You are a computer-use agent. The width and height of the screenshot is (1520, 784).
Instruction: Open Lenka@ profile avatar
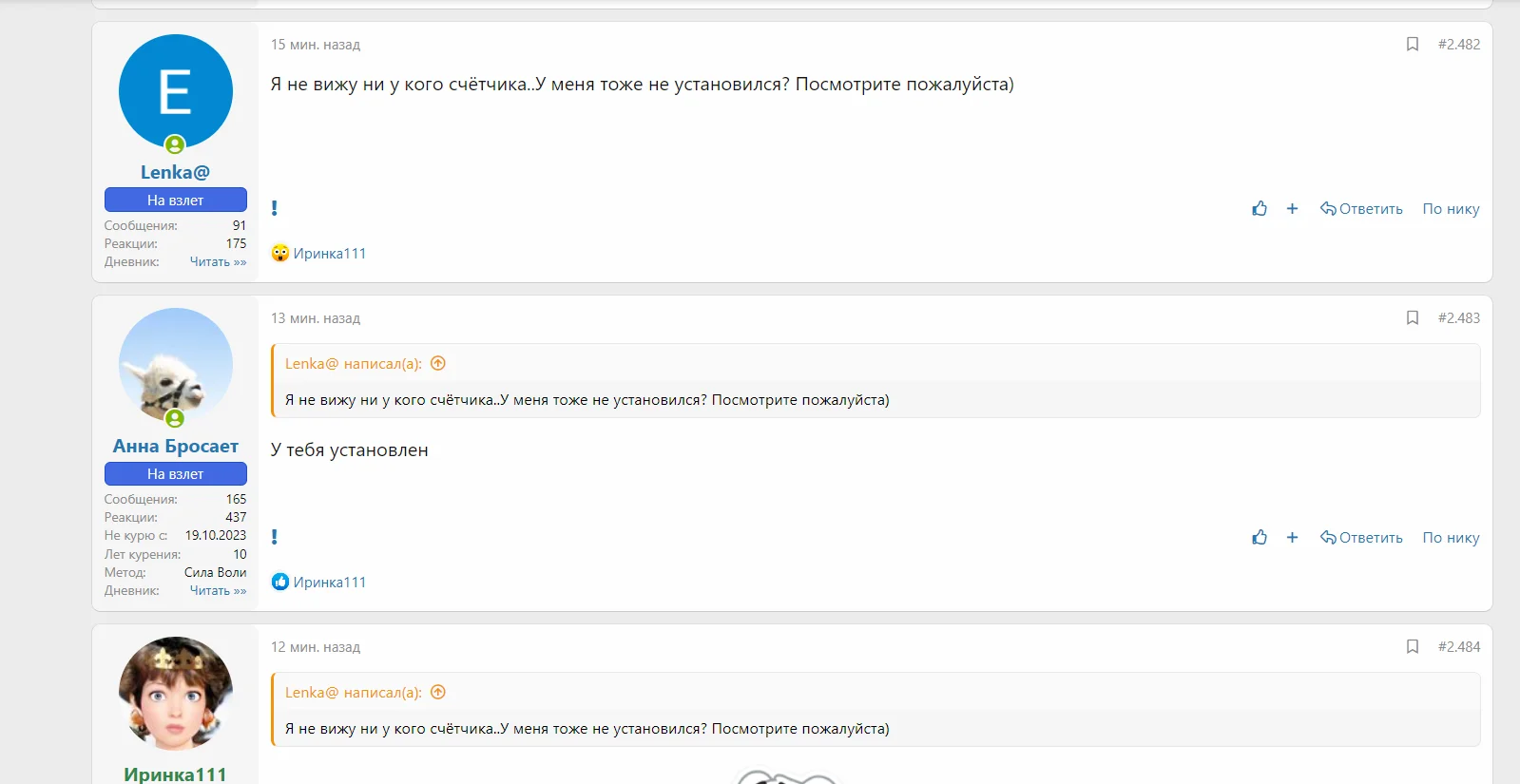[176, 92]
